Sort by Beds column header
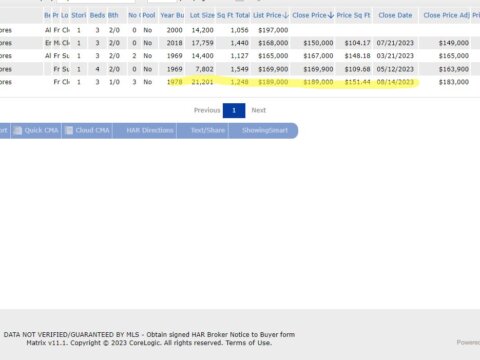The image size is (480, 360). click(97, 15)
